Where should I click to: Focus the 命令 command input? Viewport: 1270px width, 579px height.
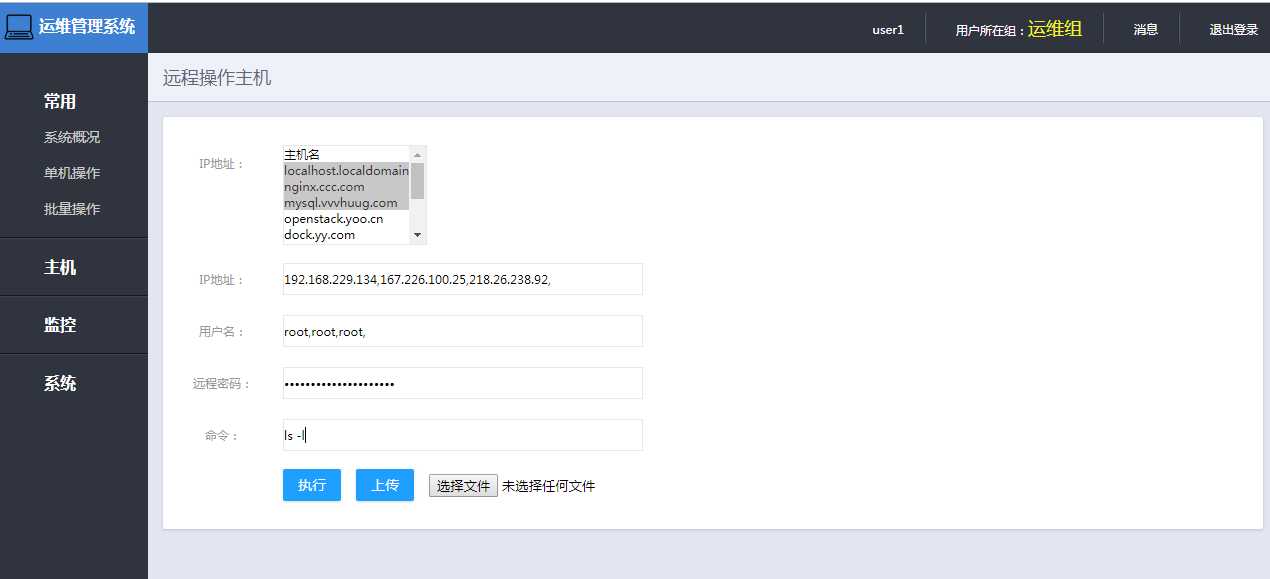click(x=463, y=435)
